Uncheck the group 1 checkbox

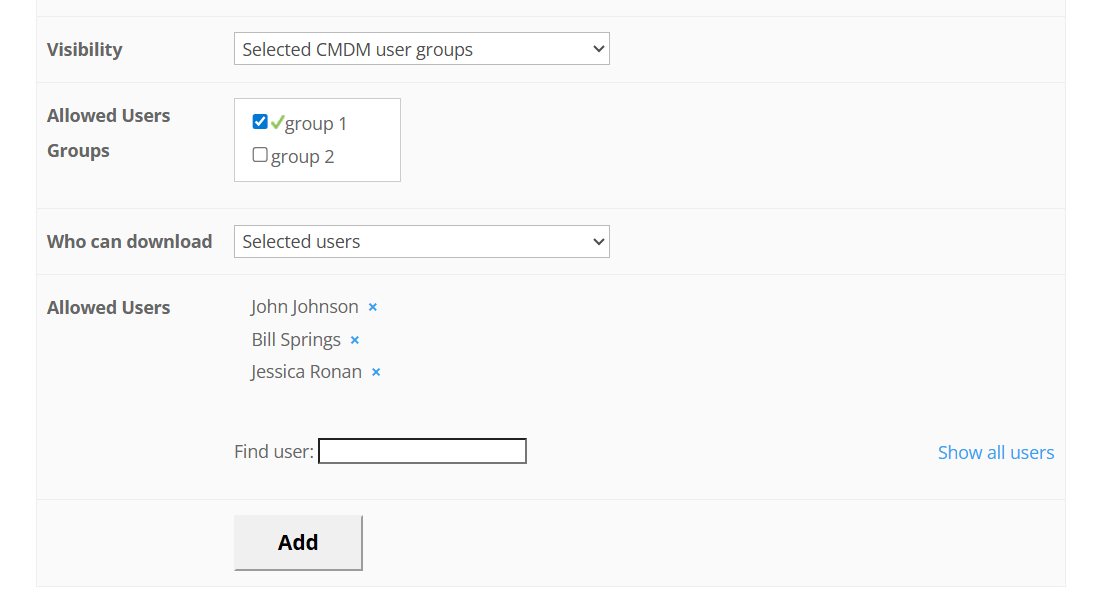(x=260, y=122)
